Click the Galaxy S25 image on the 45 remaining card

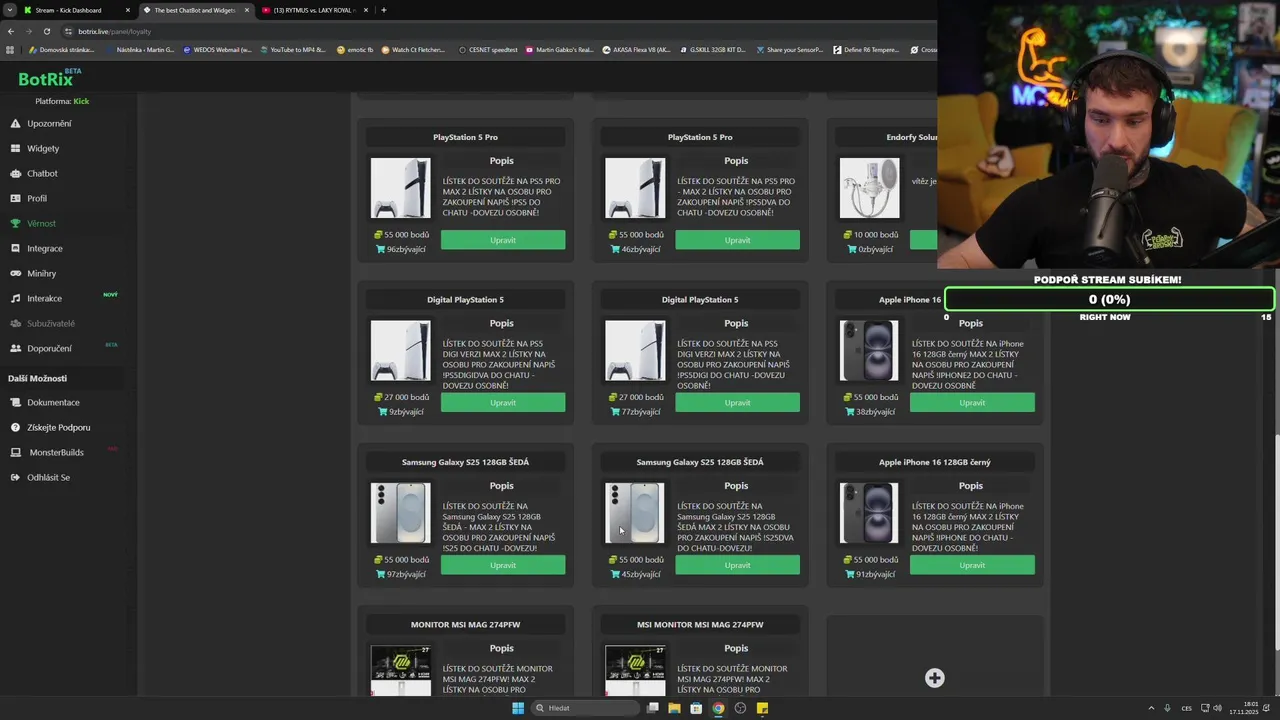click(x=635, y=513)
